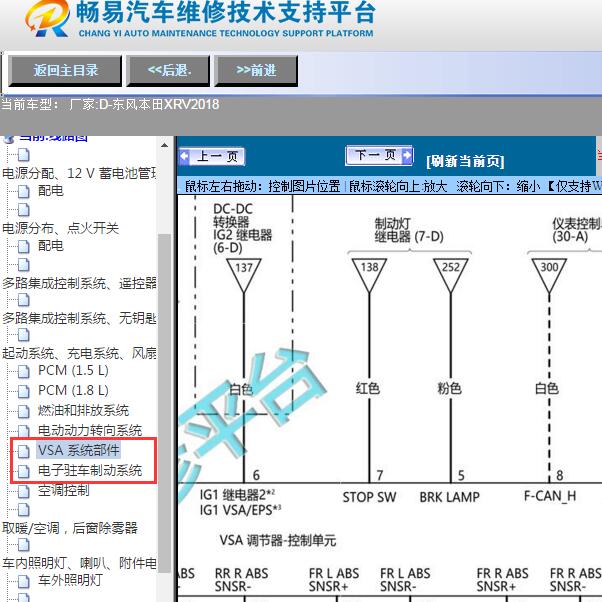The image size is (602, 602).
Task: Open tree item 车内照明灯、喇叭、附件电
Action: [79, 563]
